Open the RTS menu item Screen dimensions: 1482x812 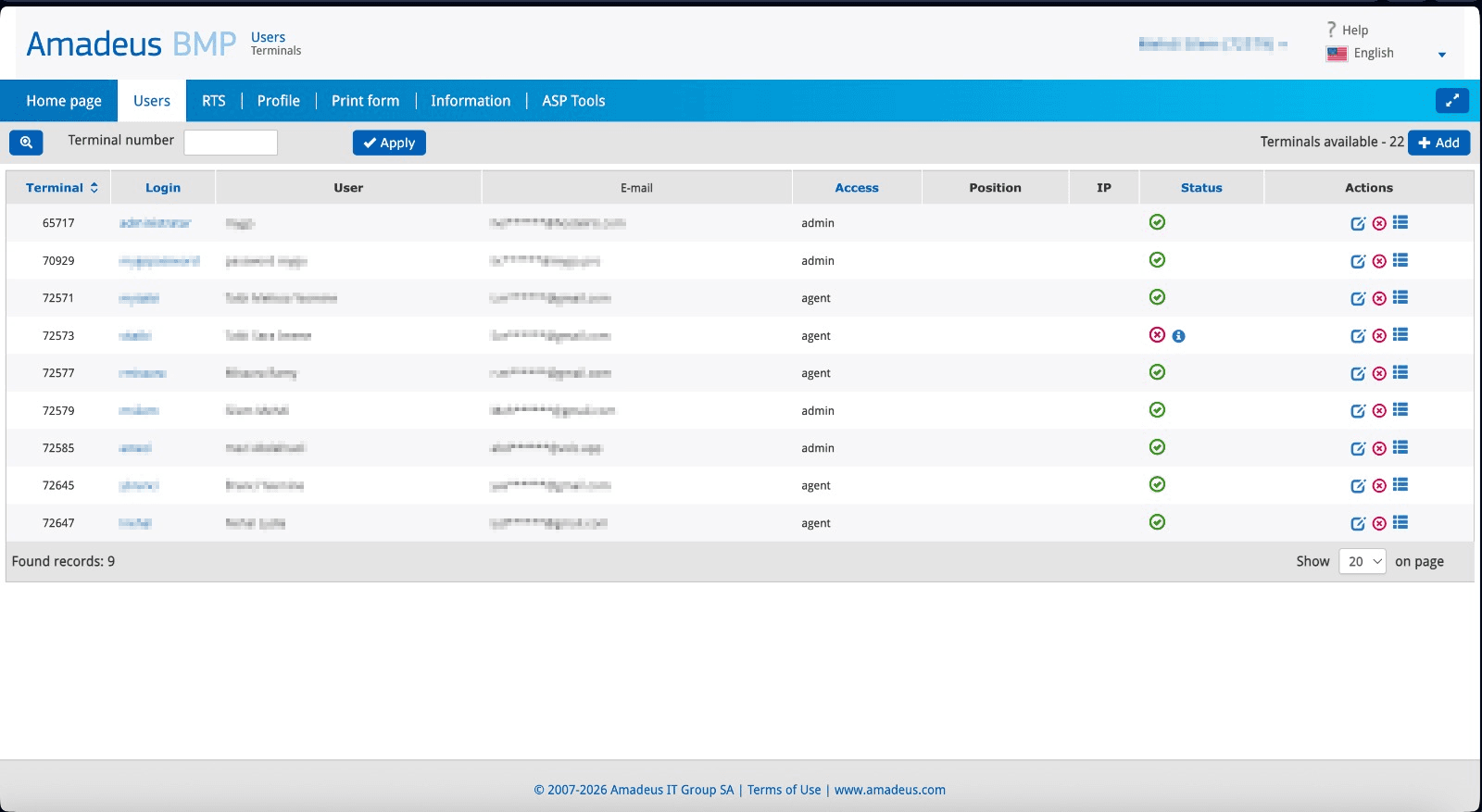[214, 101]
